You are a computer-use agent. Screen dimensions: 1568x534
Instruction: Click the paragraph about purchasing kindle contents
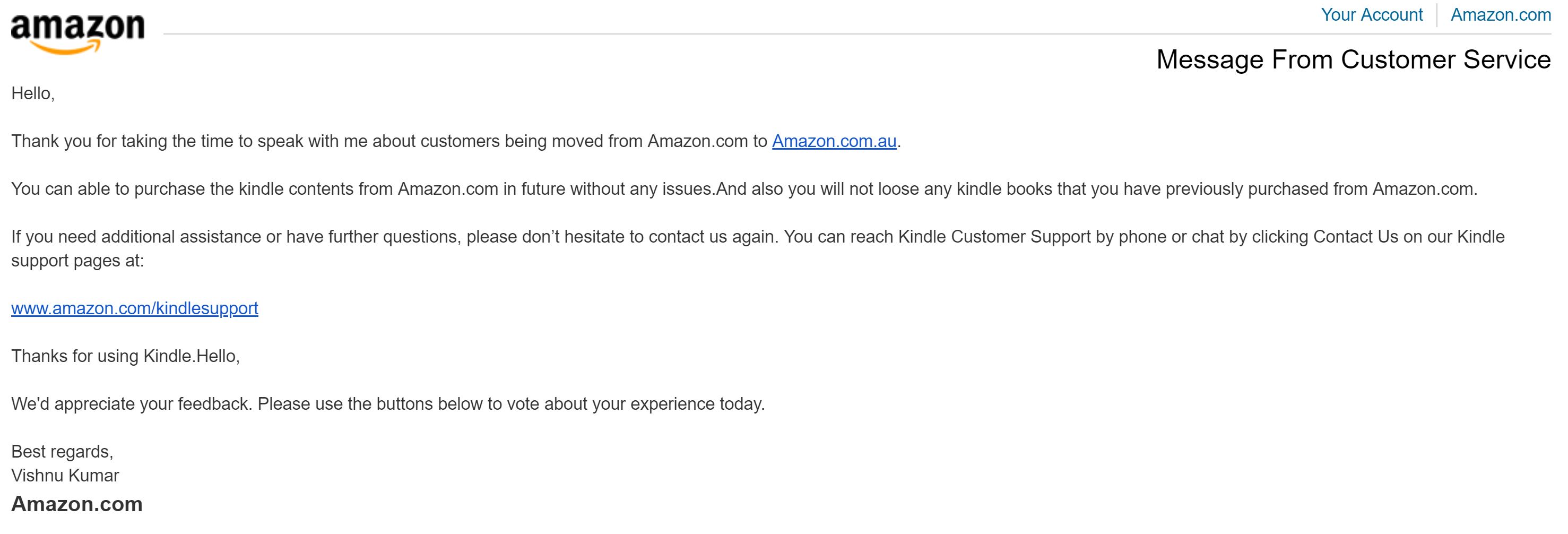744,189
